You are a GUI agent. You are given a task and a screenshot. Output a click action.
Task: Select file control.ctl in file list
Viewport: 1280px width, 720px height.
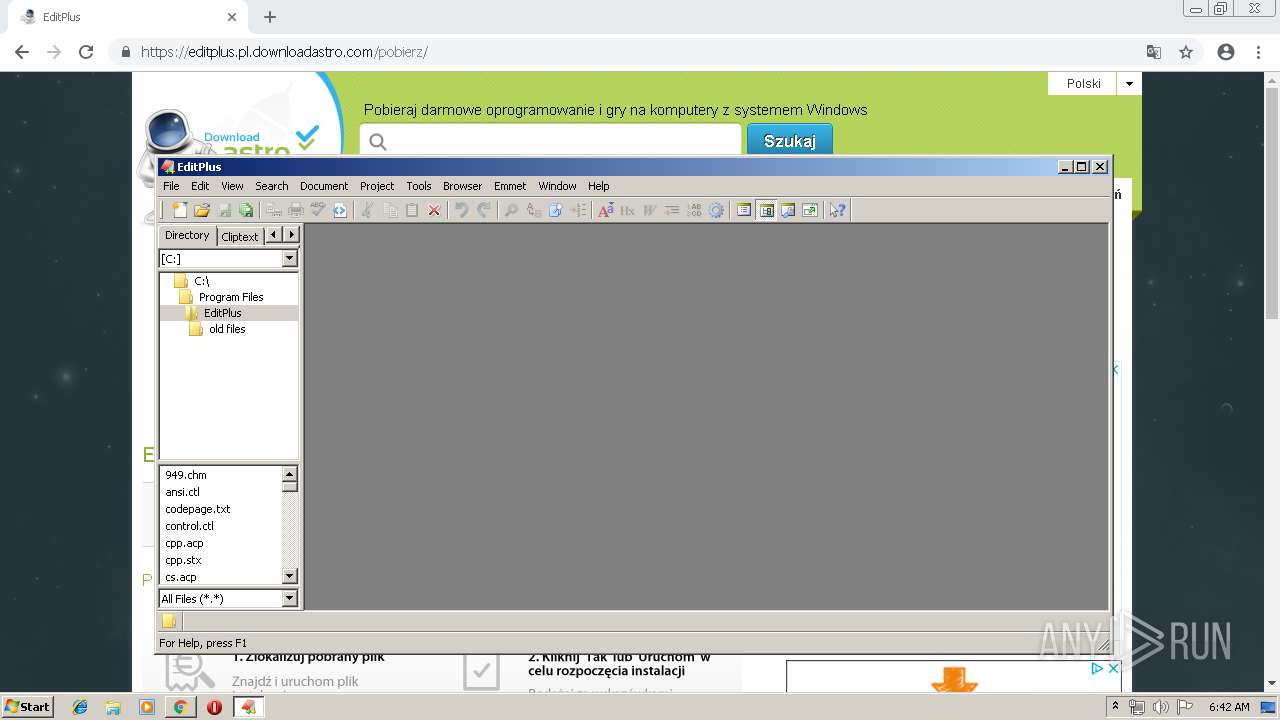(x=190, y=526)
